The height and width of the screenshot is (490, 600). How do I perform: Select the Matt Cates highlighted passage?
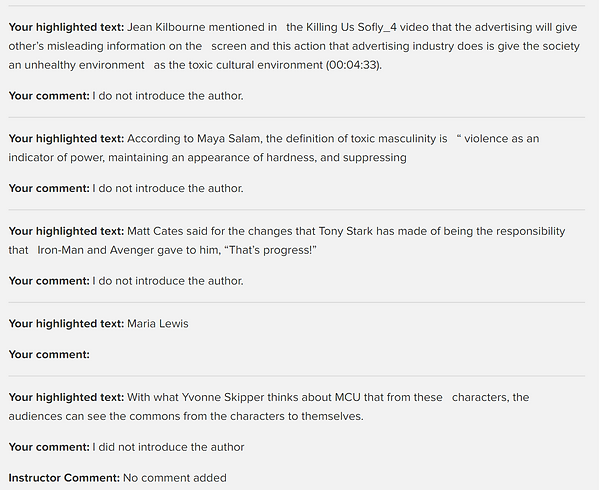coord(287,241)
